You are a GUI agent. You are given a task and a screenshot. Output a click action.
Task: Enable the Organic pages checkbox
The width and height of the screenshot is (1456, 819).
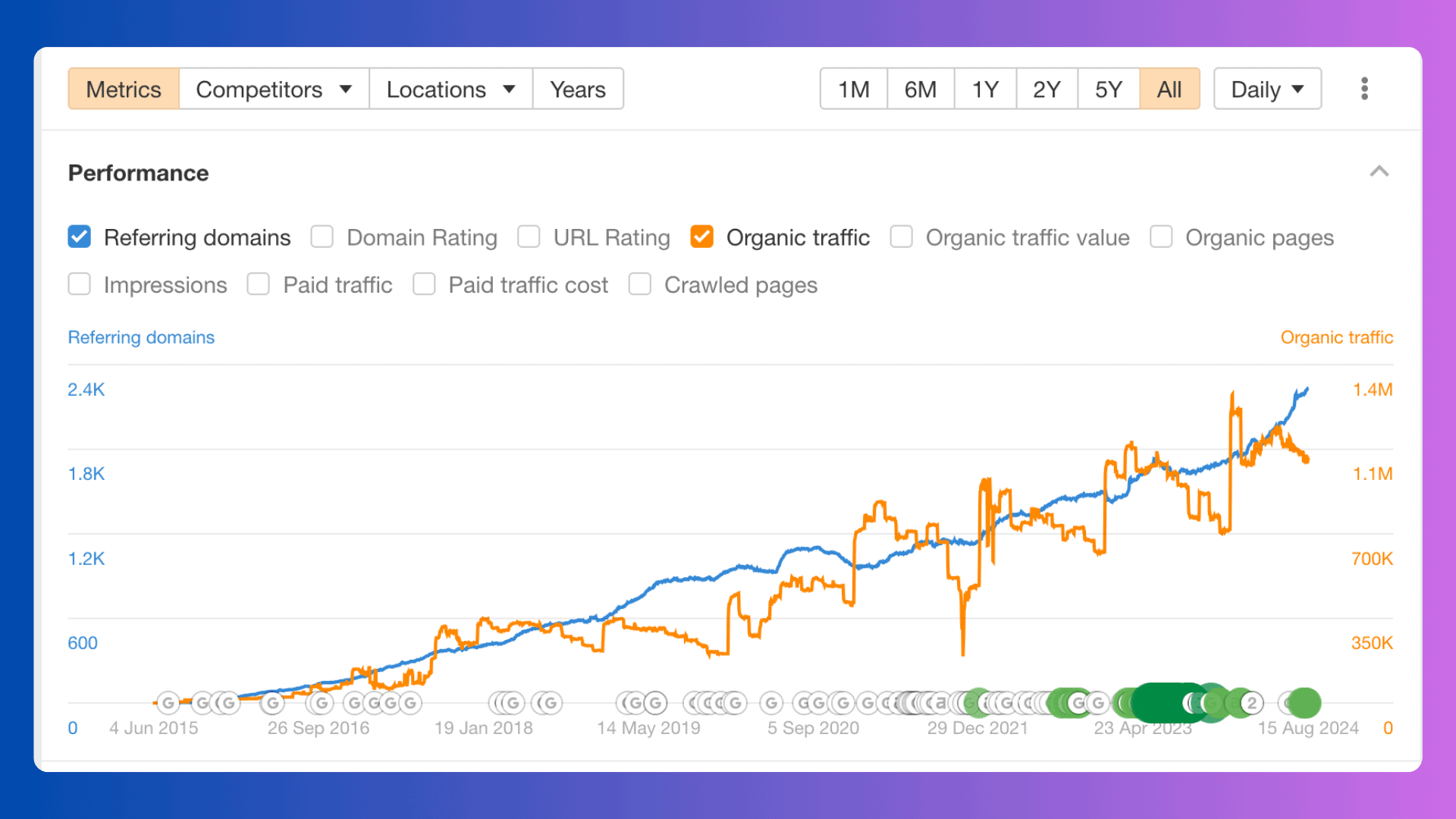tap(1161, 237)
